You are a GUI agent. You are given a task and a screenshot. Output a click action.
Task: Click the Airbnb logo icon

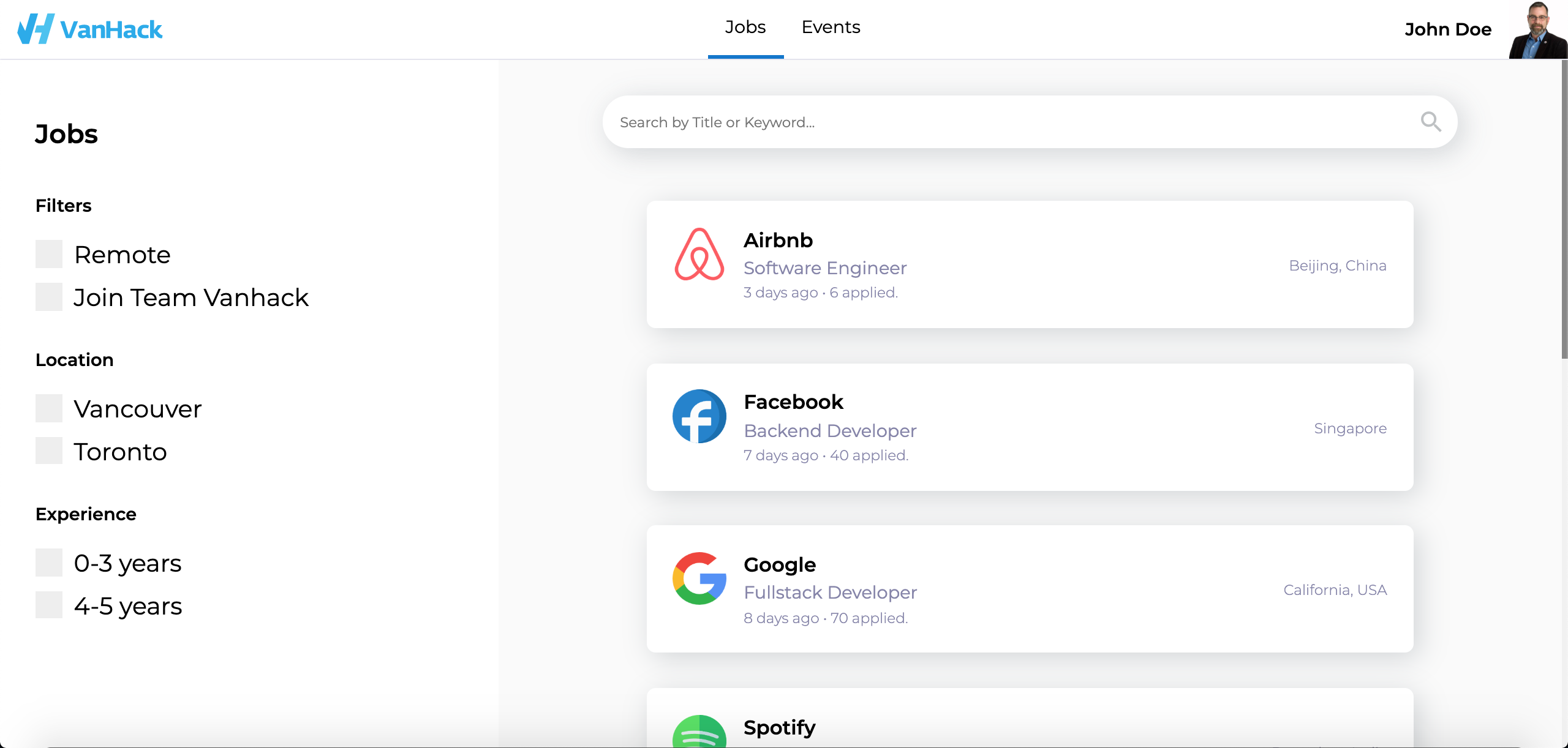(699, 254)
